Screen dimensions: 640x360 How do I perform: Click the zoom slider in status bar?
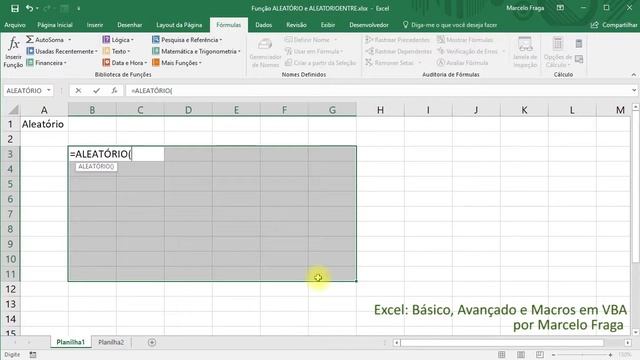[582, 355]
